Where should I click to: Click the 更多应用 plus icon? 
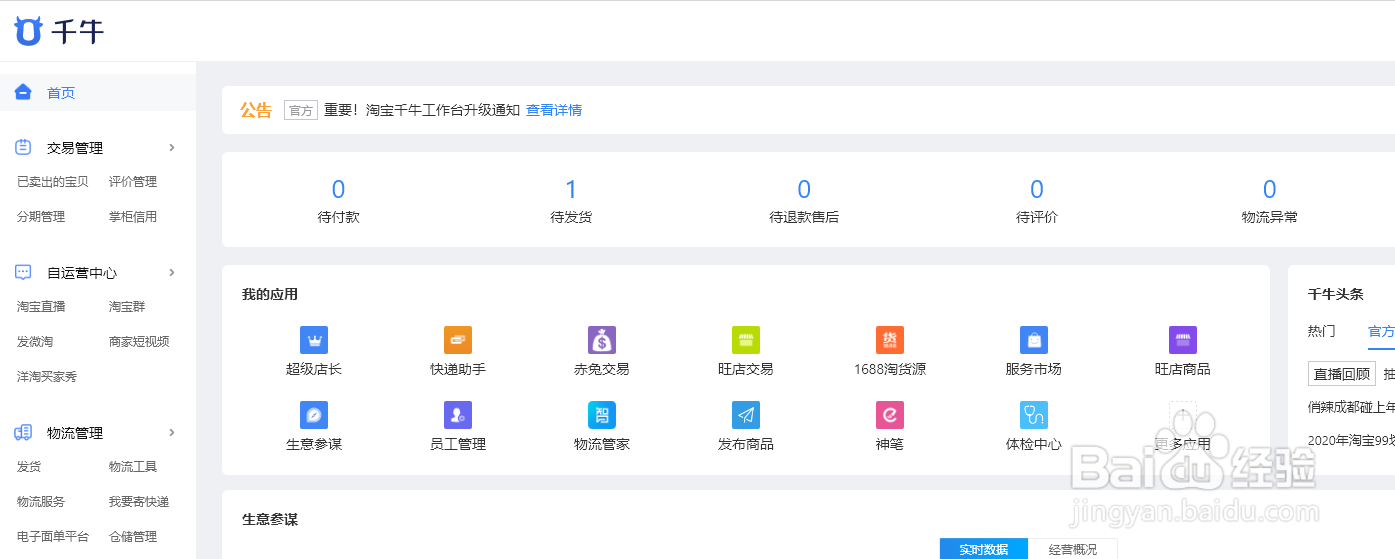click(1183, 415)
